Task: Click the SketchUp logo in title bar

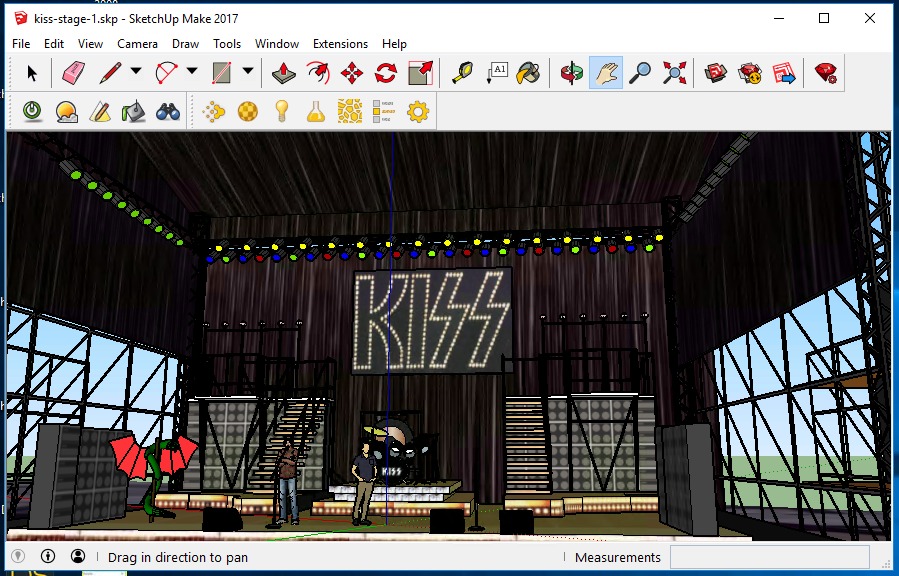Action: point(21,18)
